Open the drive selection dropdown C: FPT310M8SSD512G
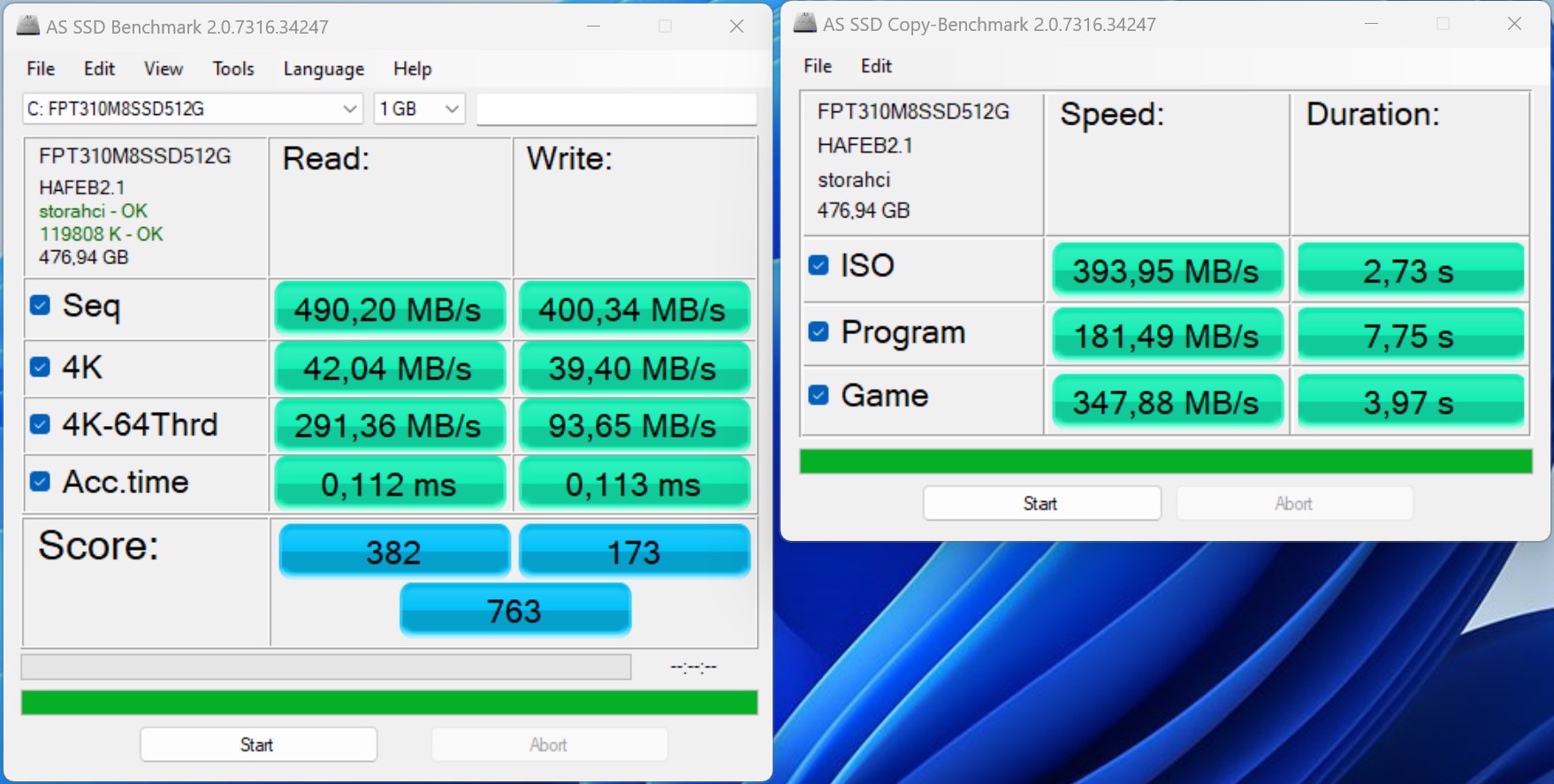 193,109
